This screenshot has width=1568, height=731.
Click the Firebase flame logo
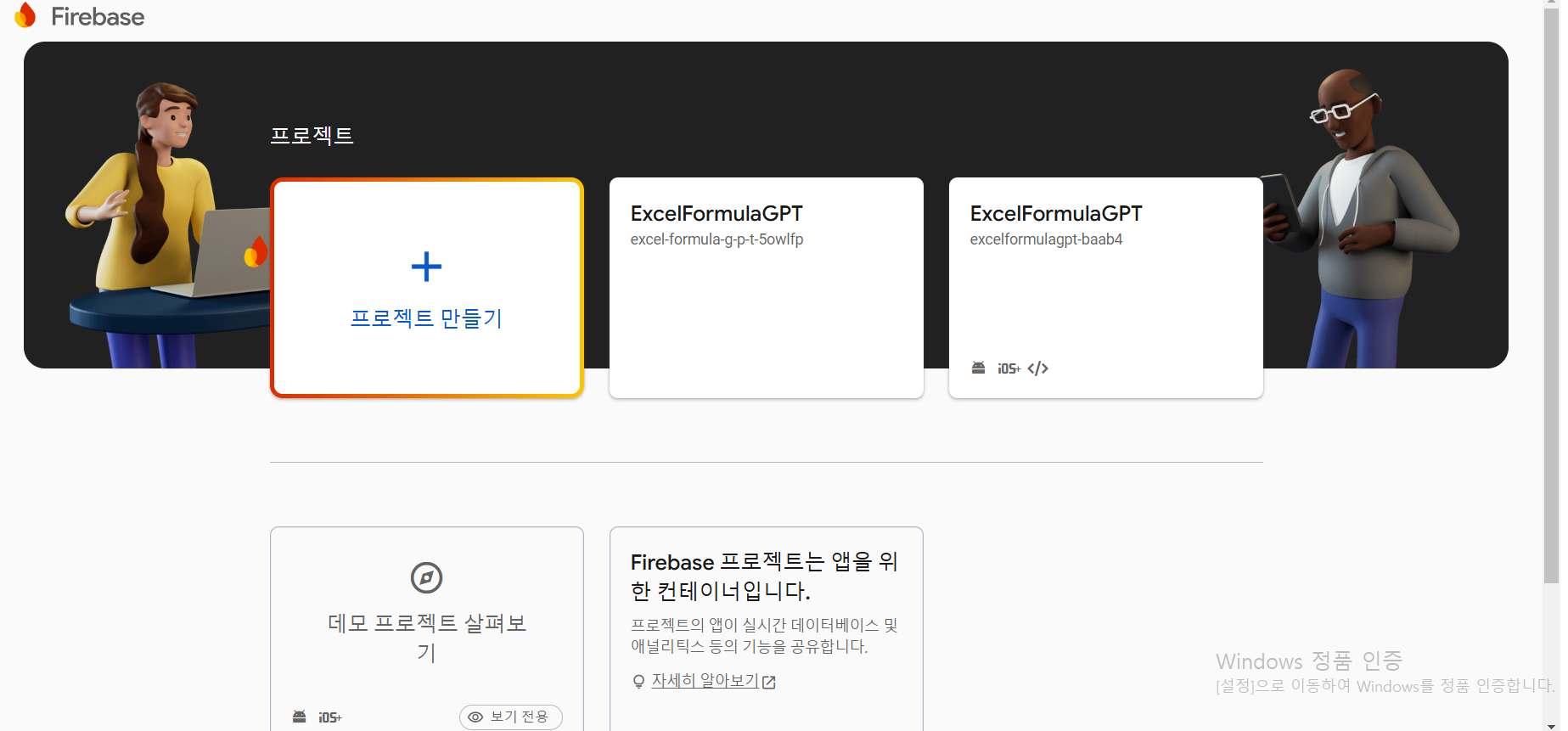[25, 15]
